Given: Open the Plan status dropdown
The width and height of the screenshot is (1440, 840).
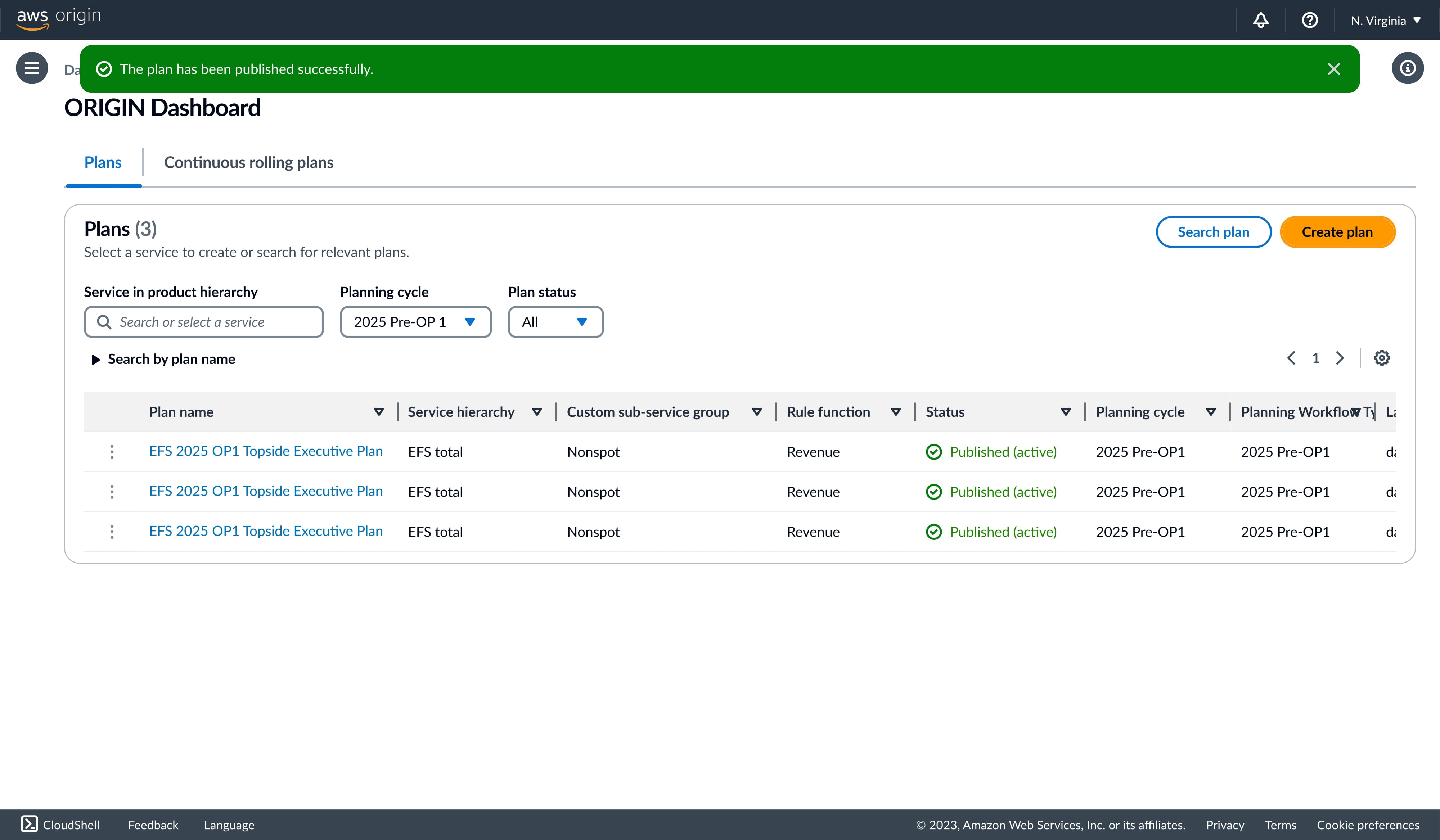Looking at the screenshot, I should pos(555,322).
